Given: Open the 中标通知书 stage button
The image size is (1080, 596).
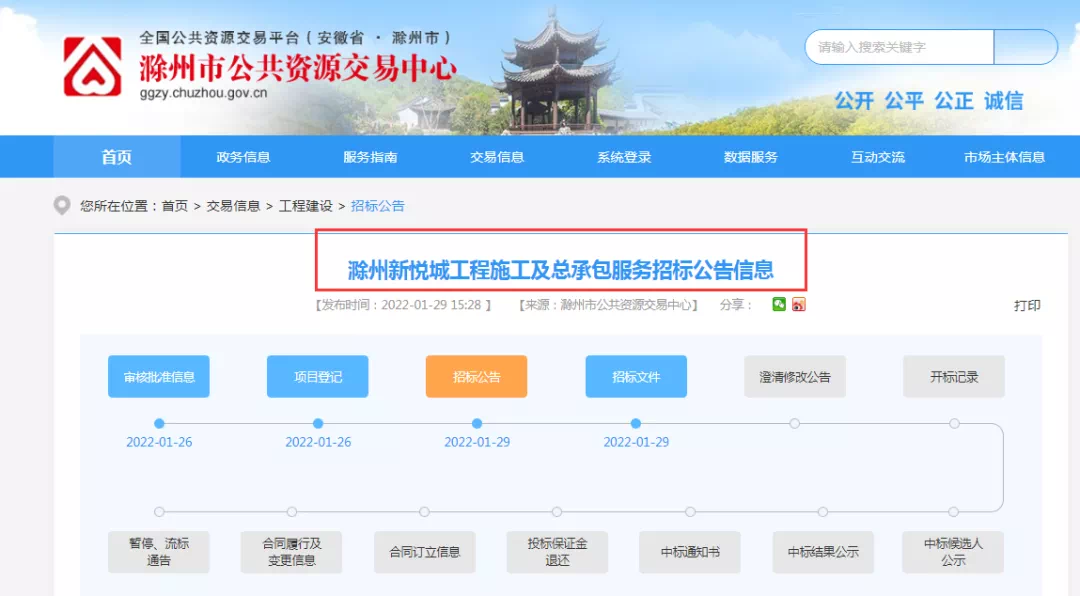Looking at the screenshot, I should (690, 552).
